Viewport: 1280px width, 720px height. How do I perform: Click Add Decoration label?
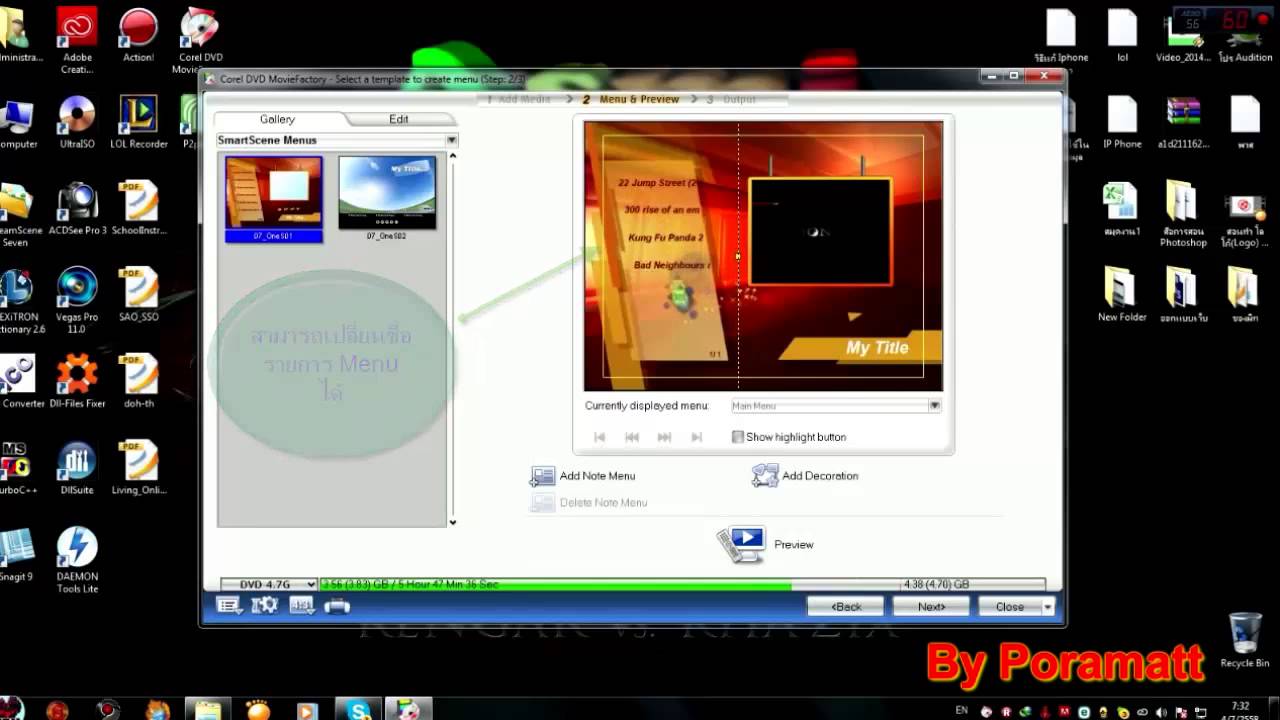point(820,476)
